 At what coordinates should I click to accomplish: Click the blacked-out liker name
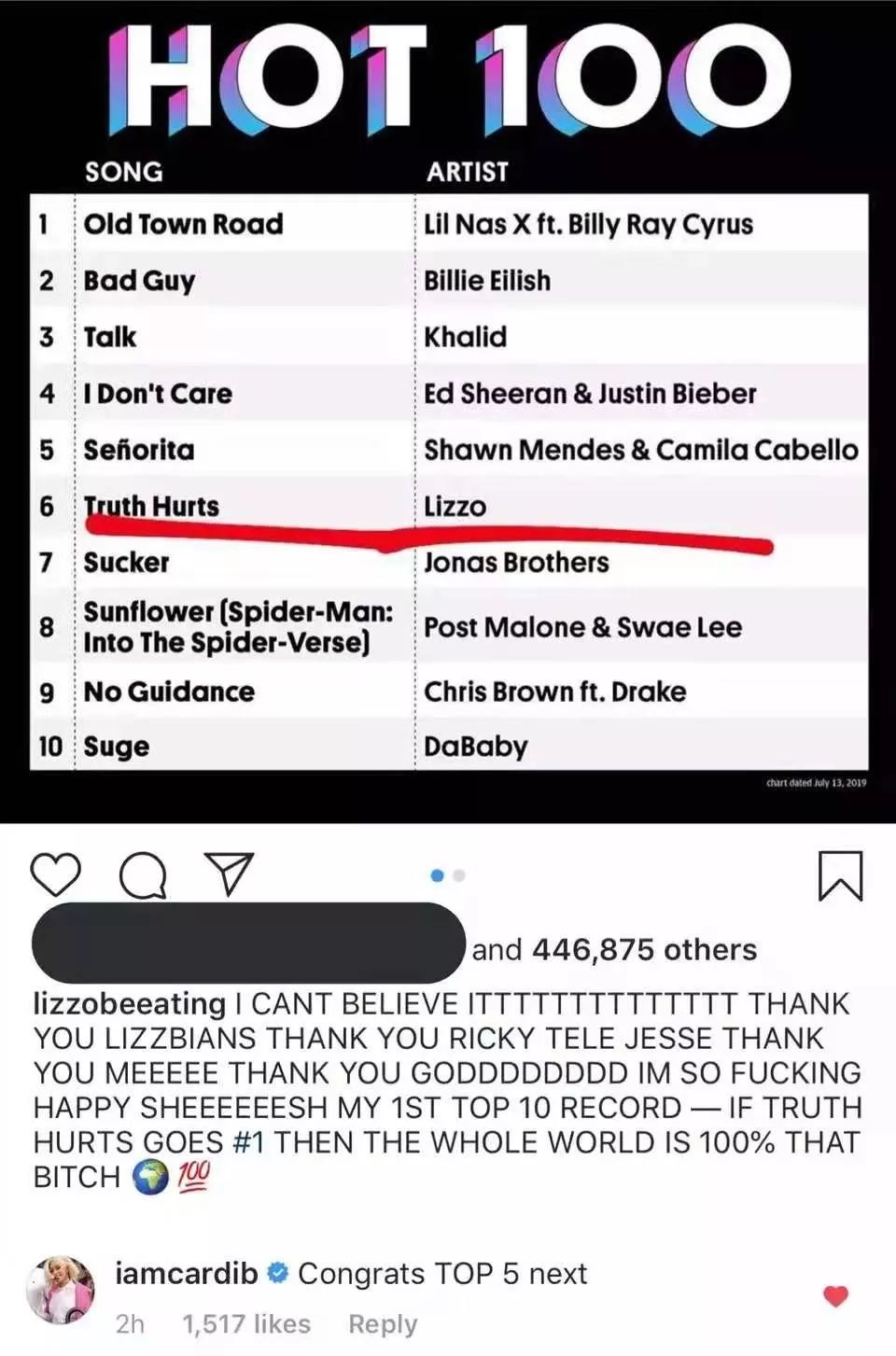tap(248, 943)
